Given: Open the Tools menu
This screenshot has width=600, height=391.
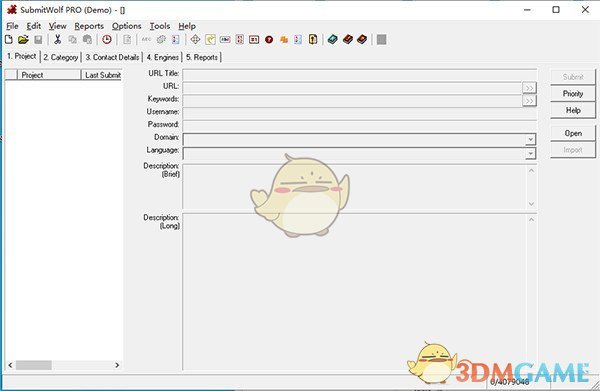Looking at the screenshot, I should (x=160, y=26).
